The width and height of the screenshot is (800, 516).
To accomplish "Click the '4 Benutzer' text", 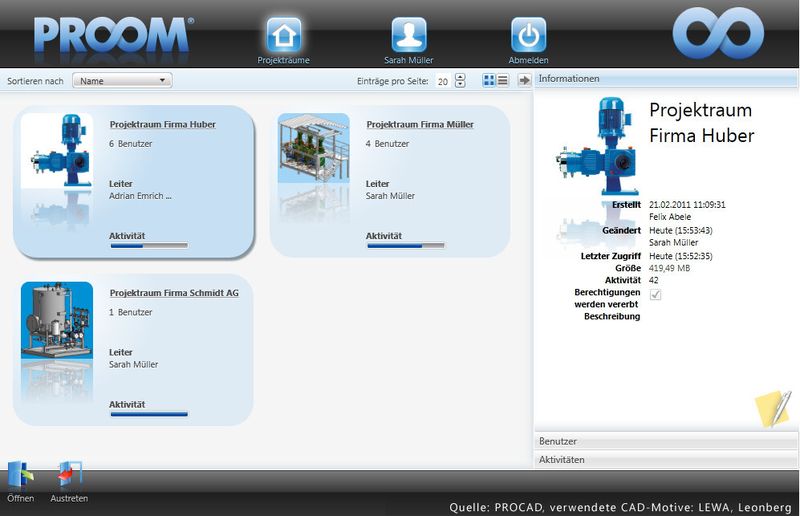I will (387, 144).
